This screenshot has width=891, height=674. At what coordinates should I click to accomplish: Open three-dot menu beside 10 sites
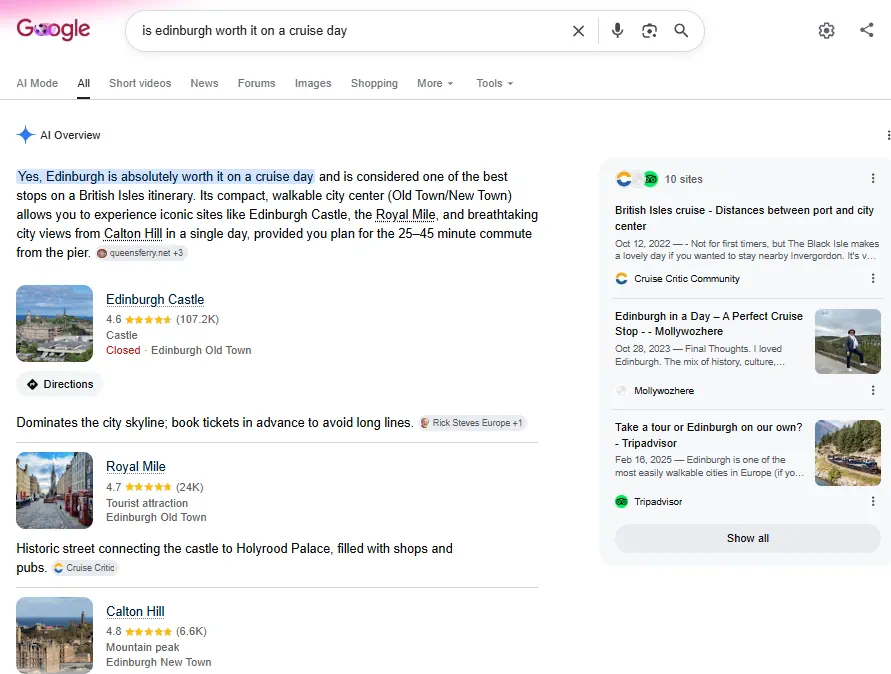pos(873,178)
